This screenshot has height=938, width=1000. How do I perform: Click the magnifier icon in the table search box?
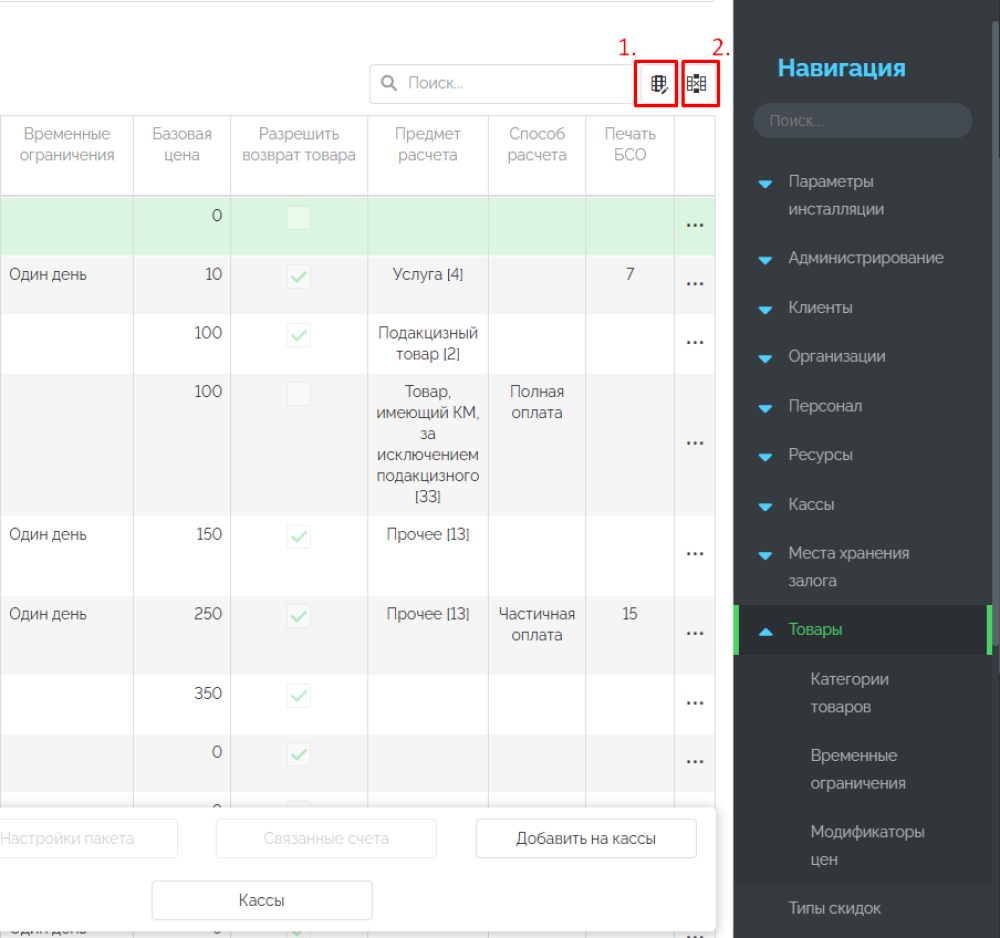click(389, 84)
